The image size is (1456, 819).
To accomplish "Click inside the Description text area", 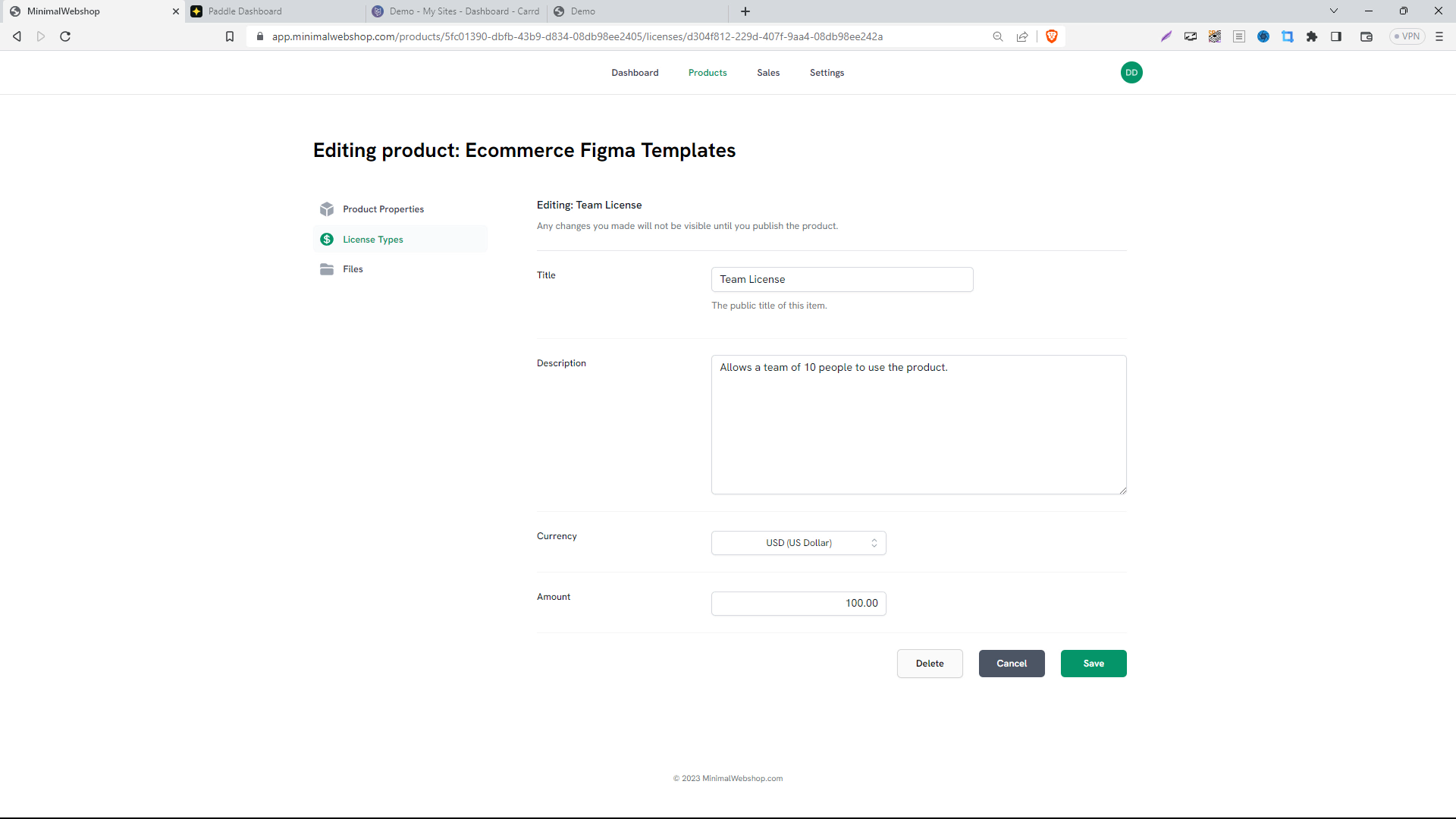I will coord(918,425).
